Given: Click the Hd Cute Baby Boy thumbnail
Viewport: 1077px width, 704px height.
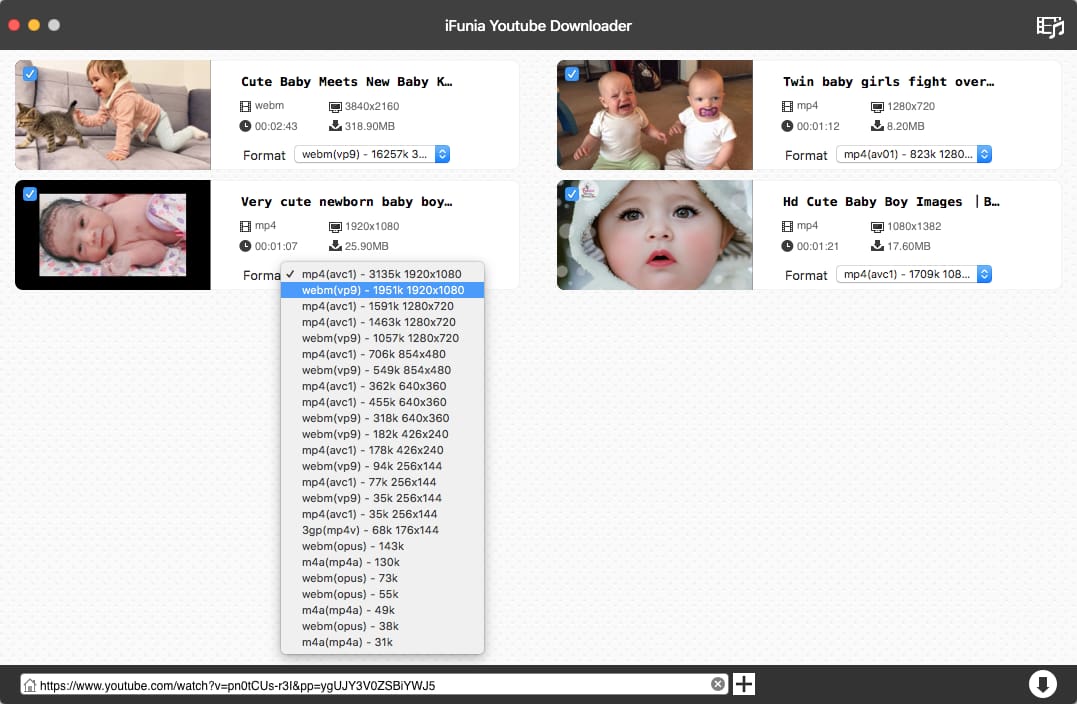Looking at the screenshot, I should 655,235.
